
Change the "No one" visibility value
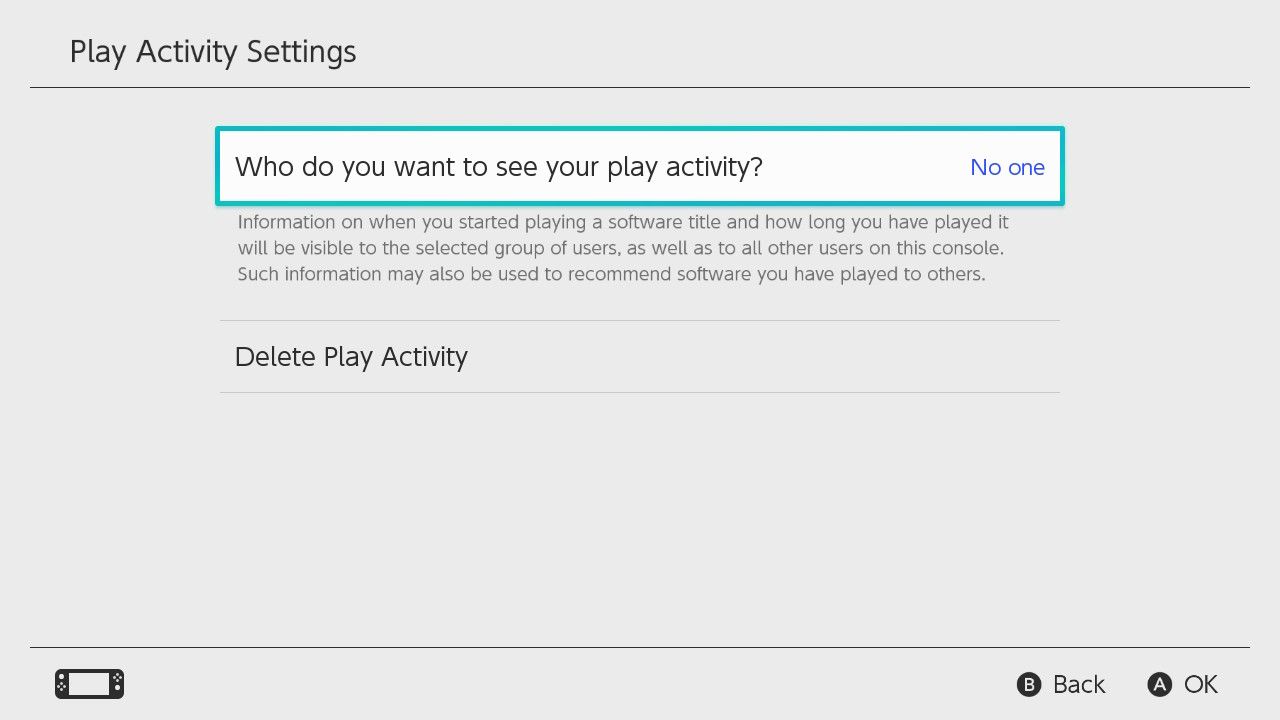tap(1007, 167)
